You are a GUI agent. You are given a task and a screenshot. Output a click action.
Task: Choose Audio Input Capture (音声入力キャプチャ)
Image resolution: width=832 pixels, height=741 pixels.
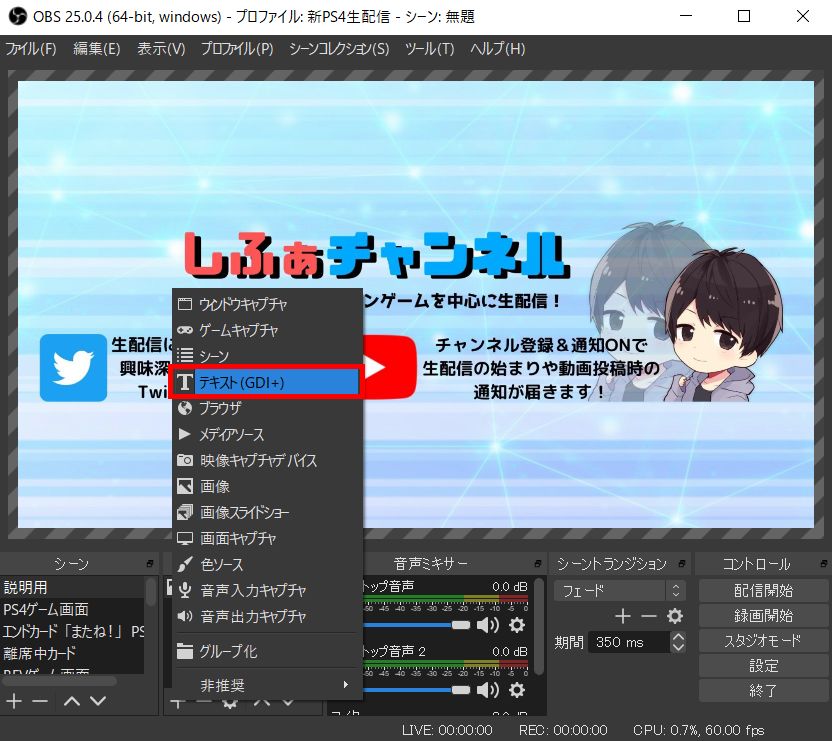(x=267, y=590)
